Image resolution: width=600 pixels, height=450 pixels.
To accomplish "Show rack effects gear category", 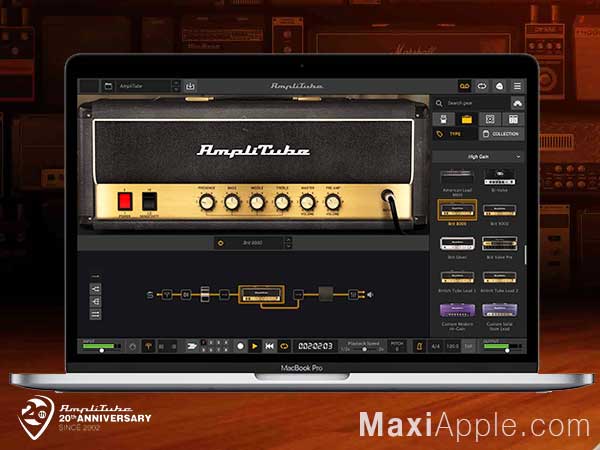I will pyautogui.click(x=513, y=119).
